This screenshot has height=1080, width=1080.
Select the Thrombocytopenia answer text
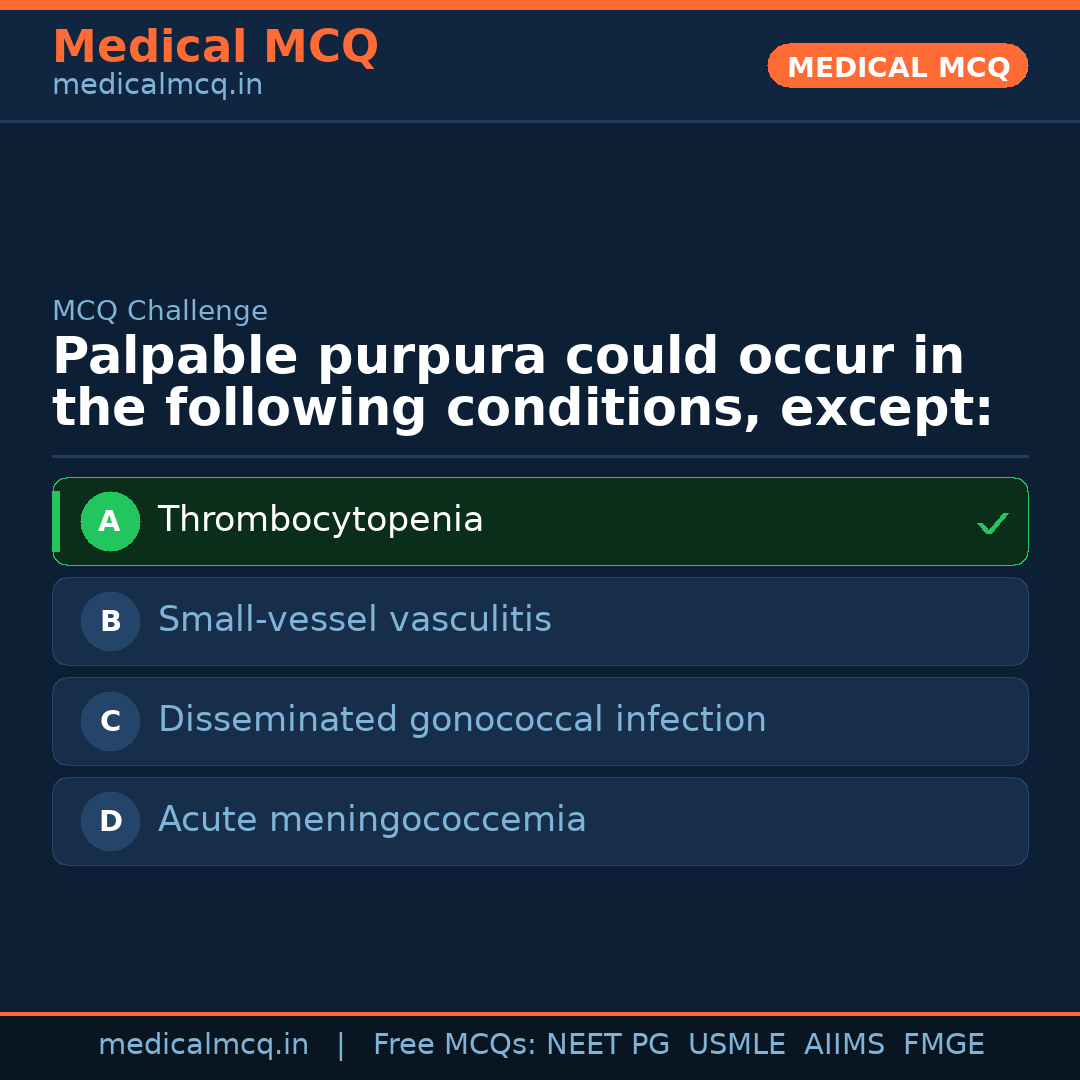(320, 520)
